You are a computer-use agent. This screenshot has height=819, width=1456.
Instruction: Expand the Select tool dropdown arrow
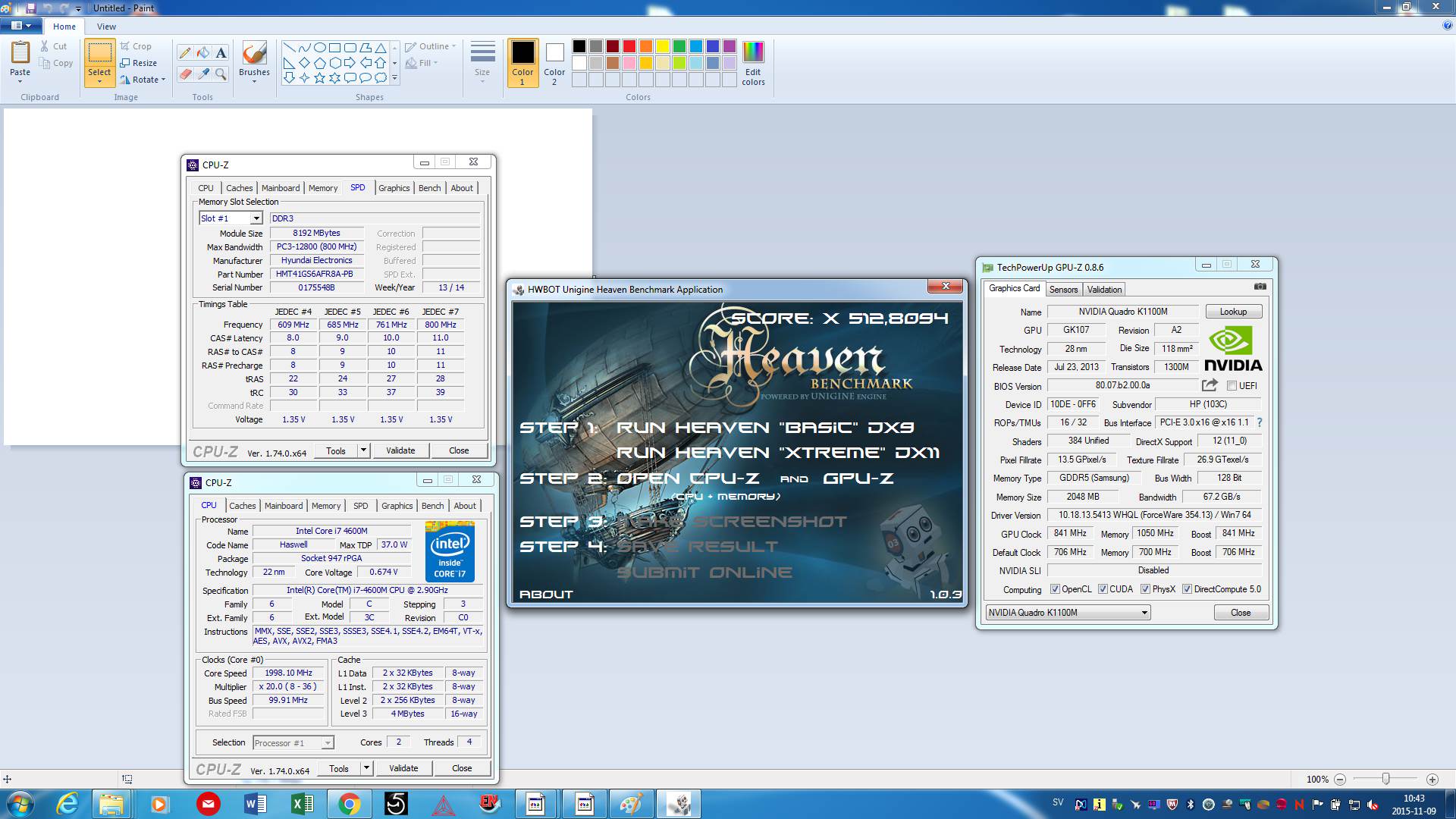99,81
